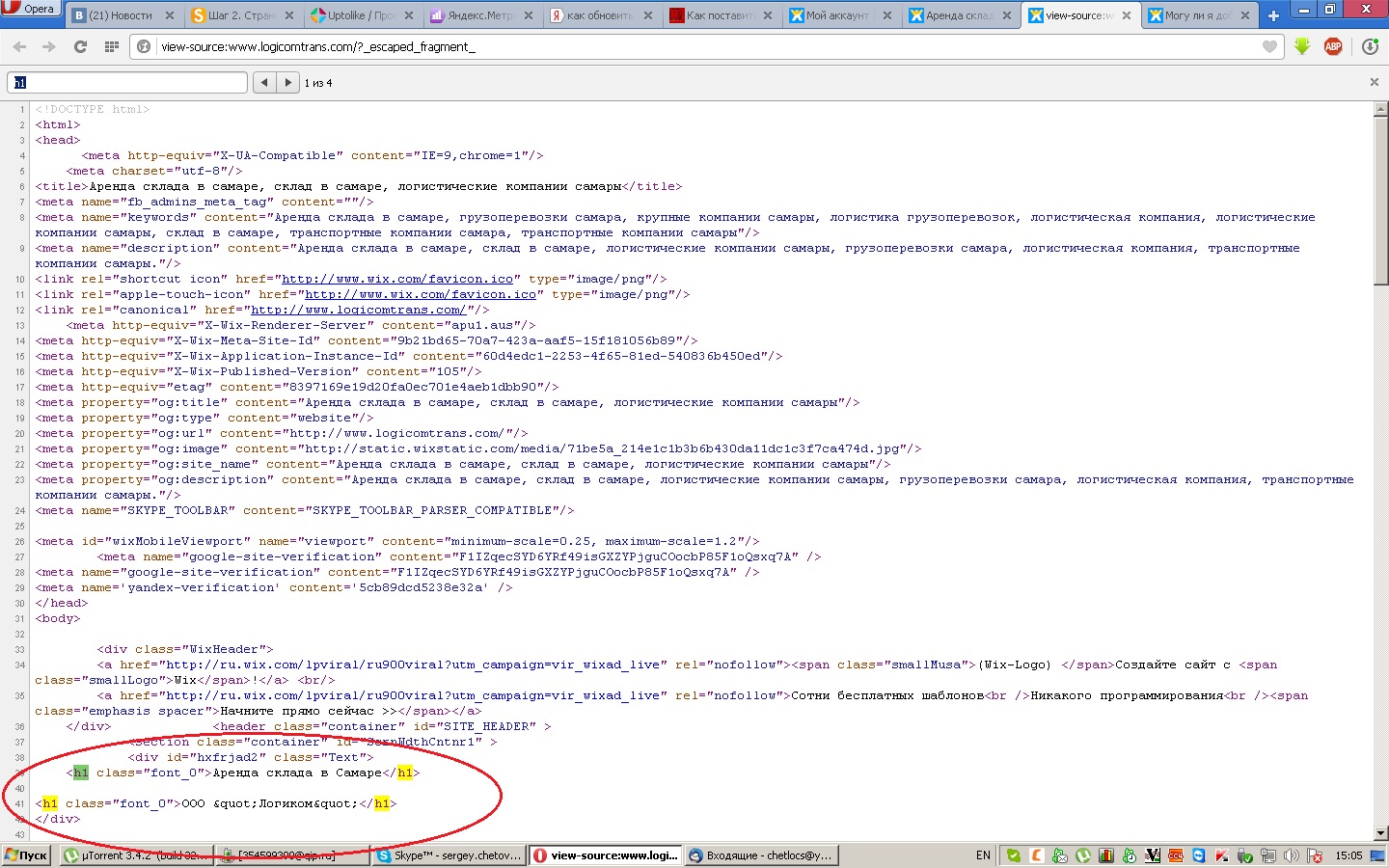Screen dimensions: 1389x868
Task: Click the green download arrow extension
Action: coord(1302,46)
